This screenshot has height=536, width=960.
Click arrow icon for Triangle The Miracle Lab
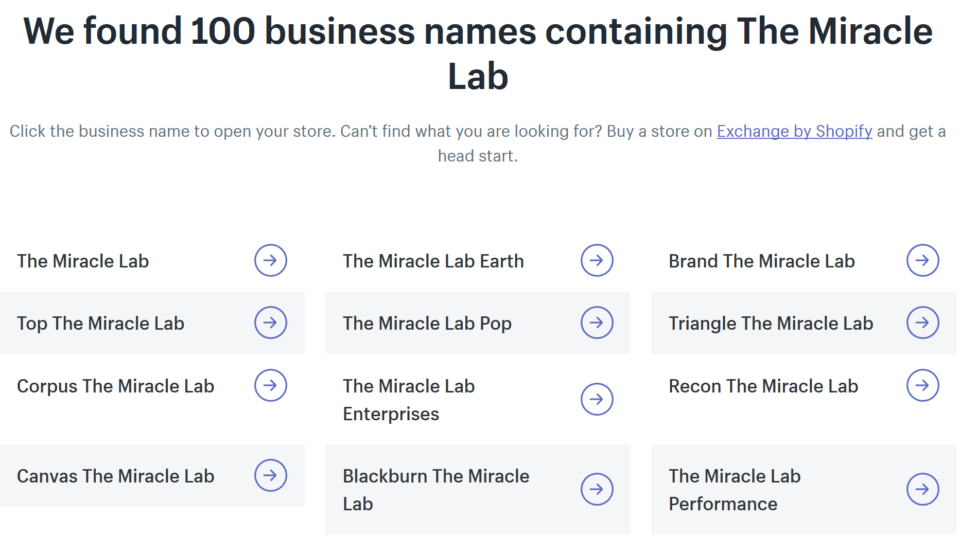pos(923,323)
